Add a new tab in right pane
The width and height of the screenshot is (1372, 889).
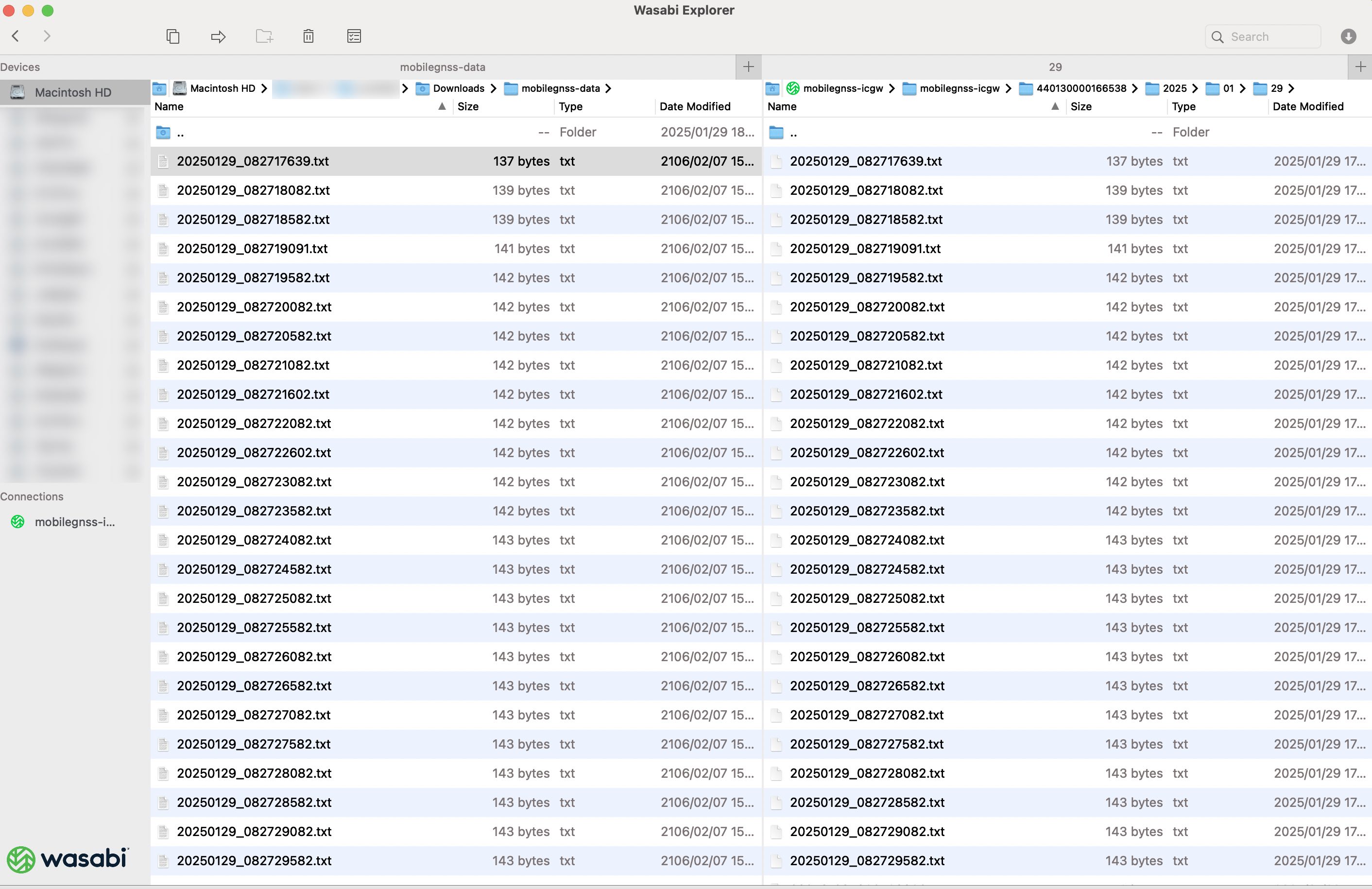click(x=1360, y=67)
